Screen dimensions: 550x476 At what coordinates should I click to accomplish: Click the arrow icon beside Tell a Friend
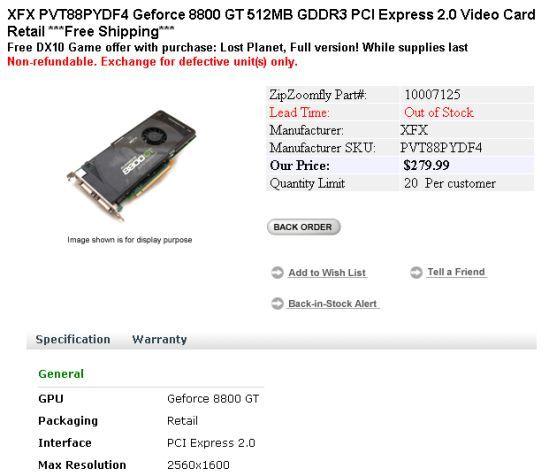(x=416, y=272)
